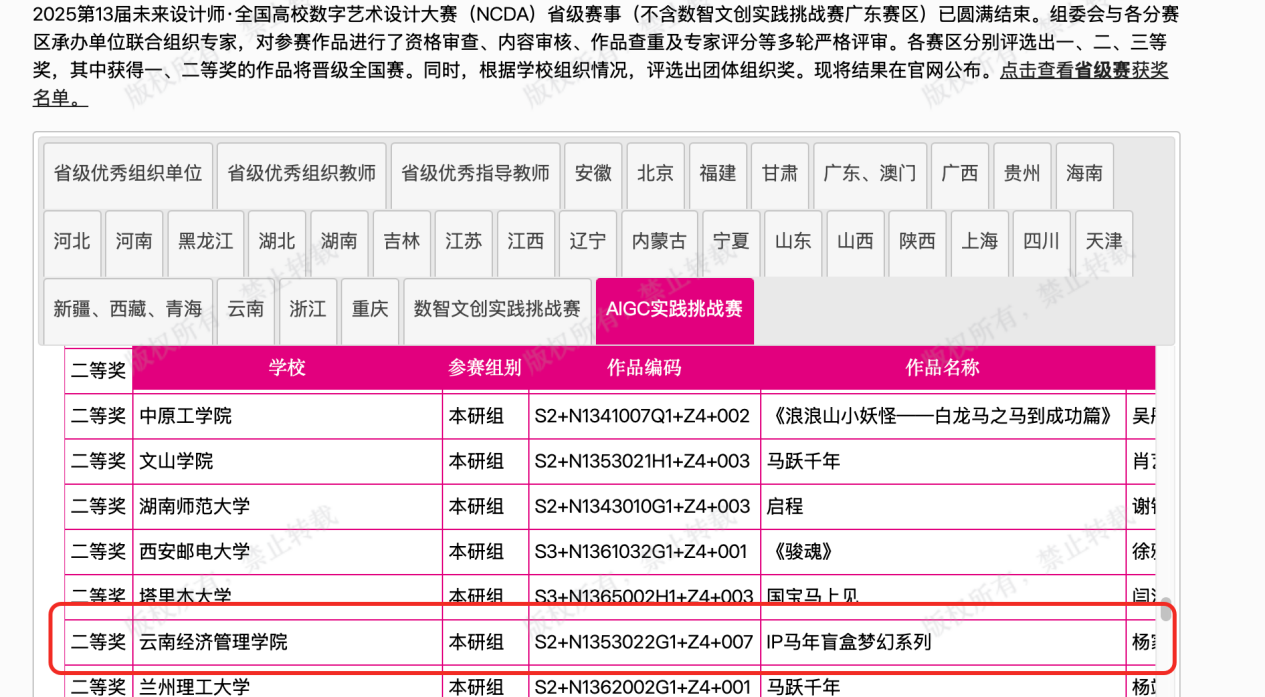Switch to the 上海 province tab
Screen dimensions: 1265x697
click(979, 242)
